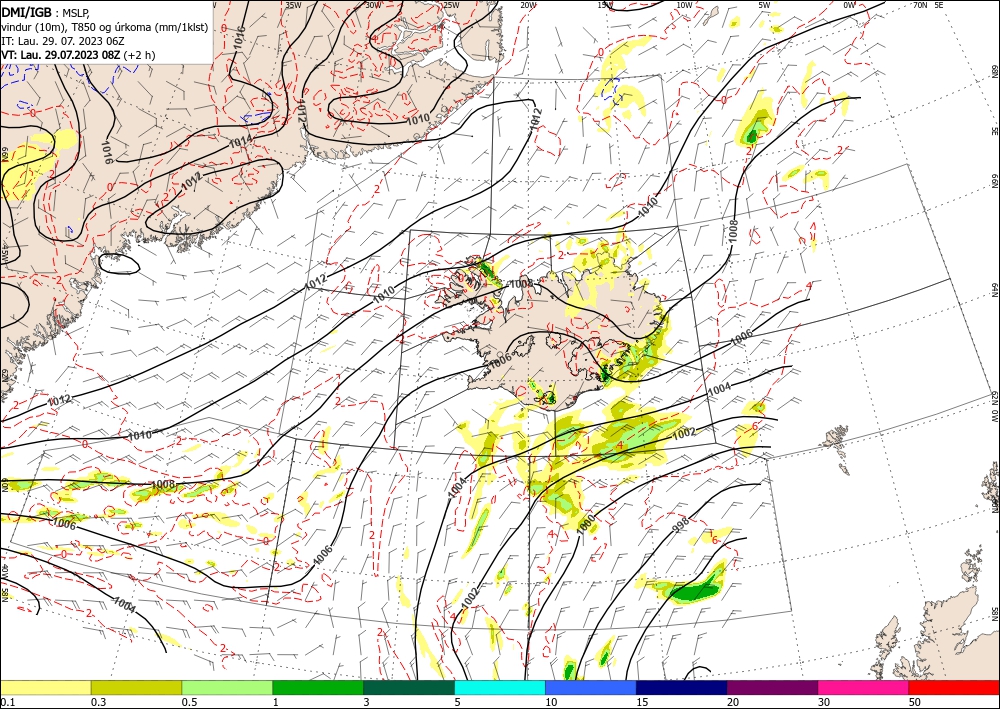Click the 1014 isobar label over Greenland
This screenshot has height=709, width=1000.
point(241,141)
